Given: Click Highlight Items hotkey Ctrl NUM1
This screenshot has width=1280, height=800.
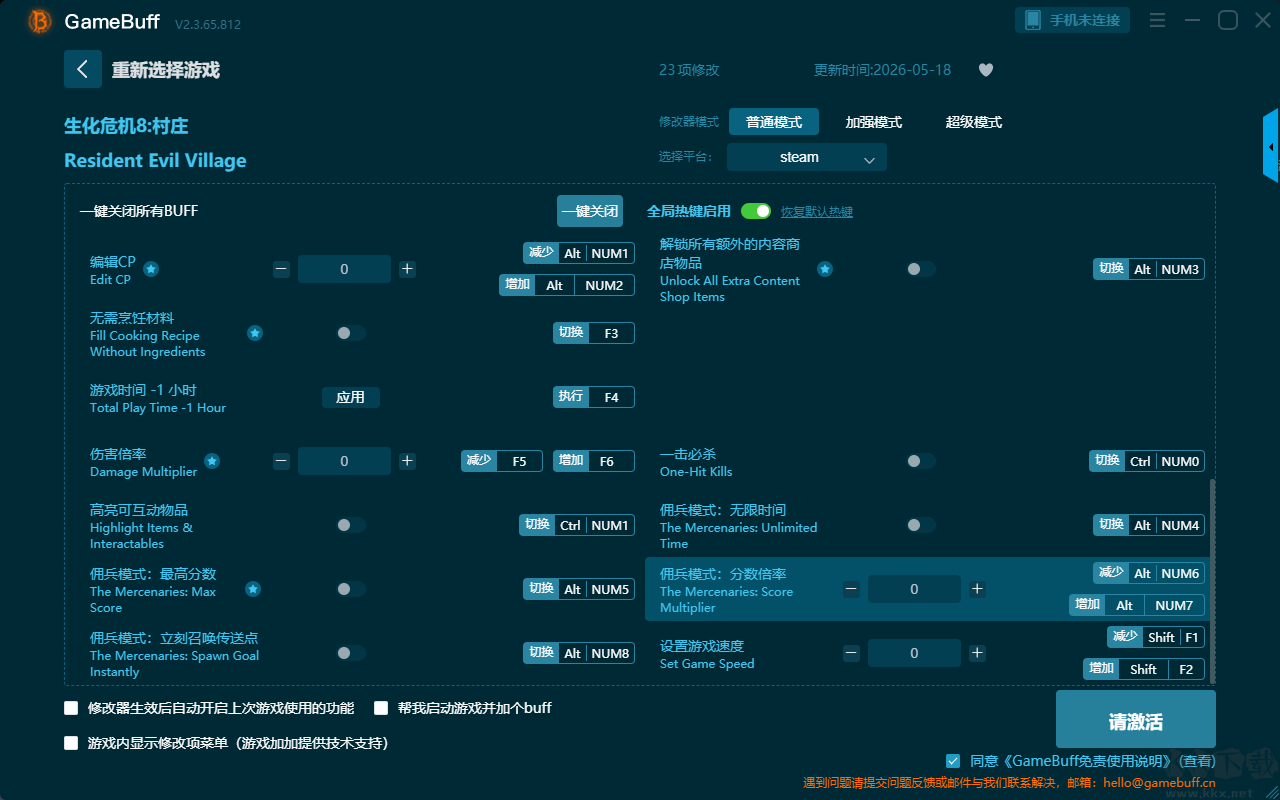Looking at the screenshot, I should coord(577,525).
